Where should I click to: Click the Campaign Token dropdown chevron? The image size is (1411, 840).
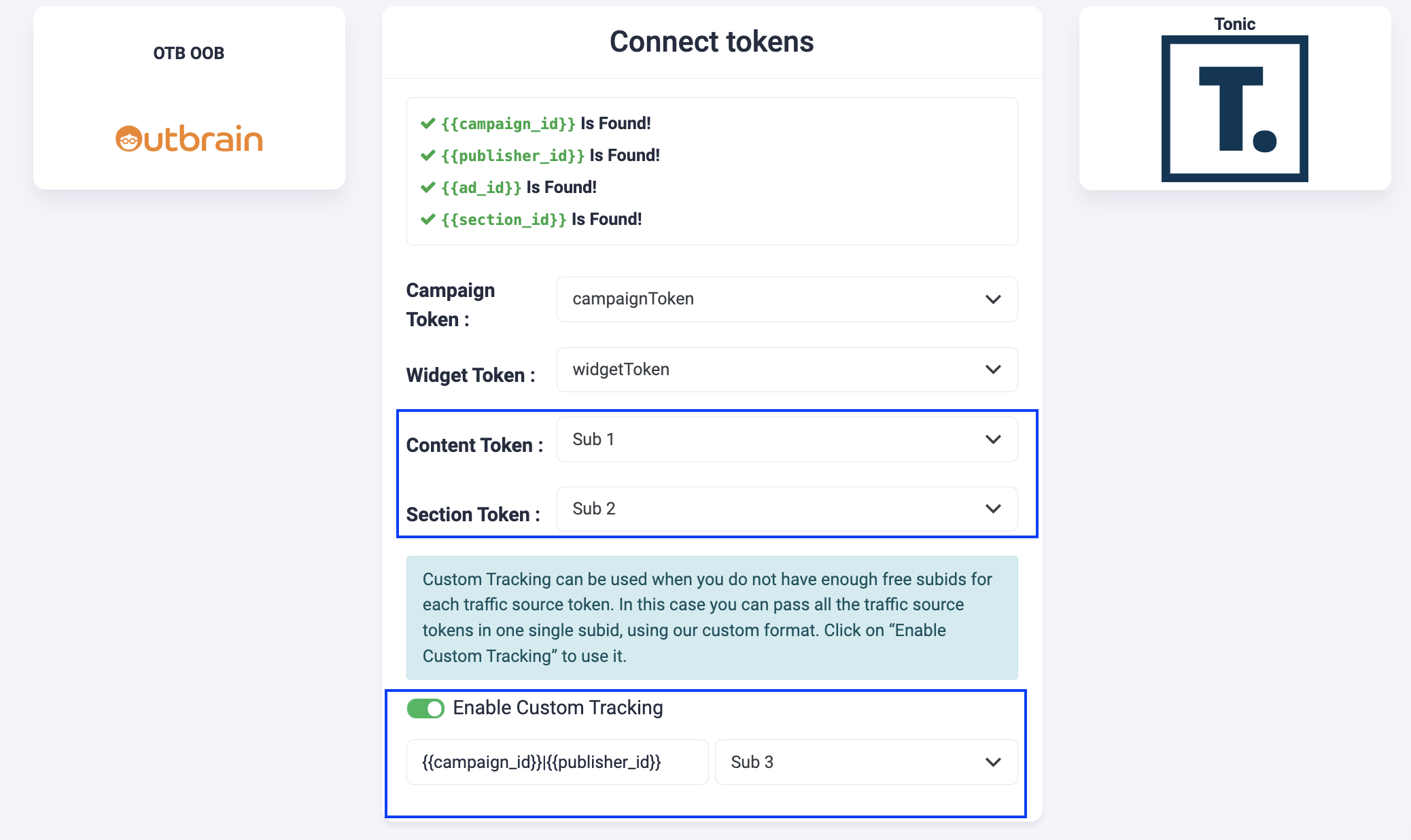coord(993,299)
